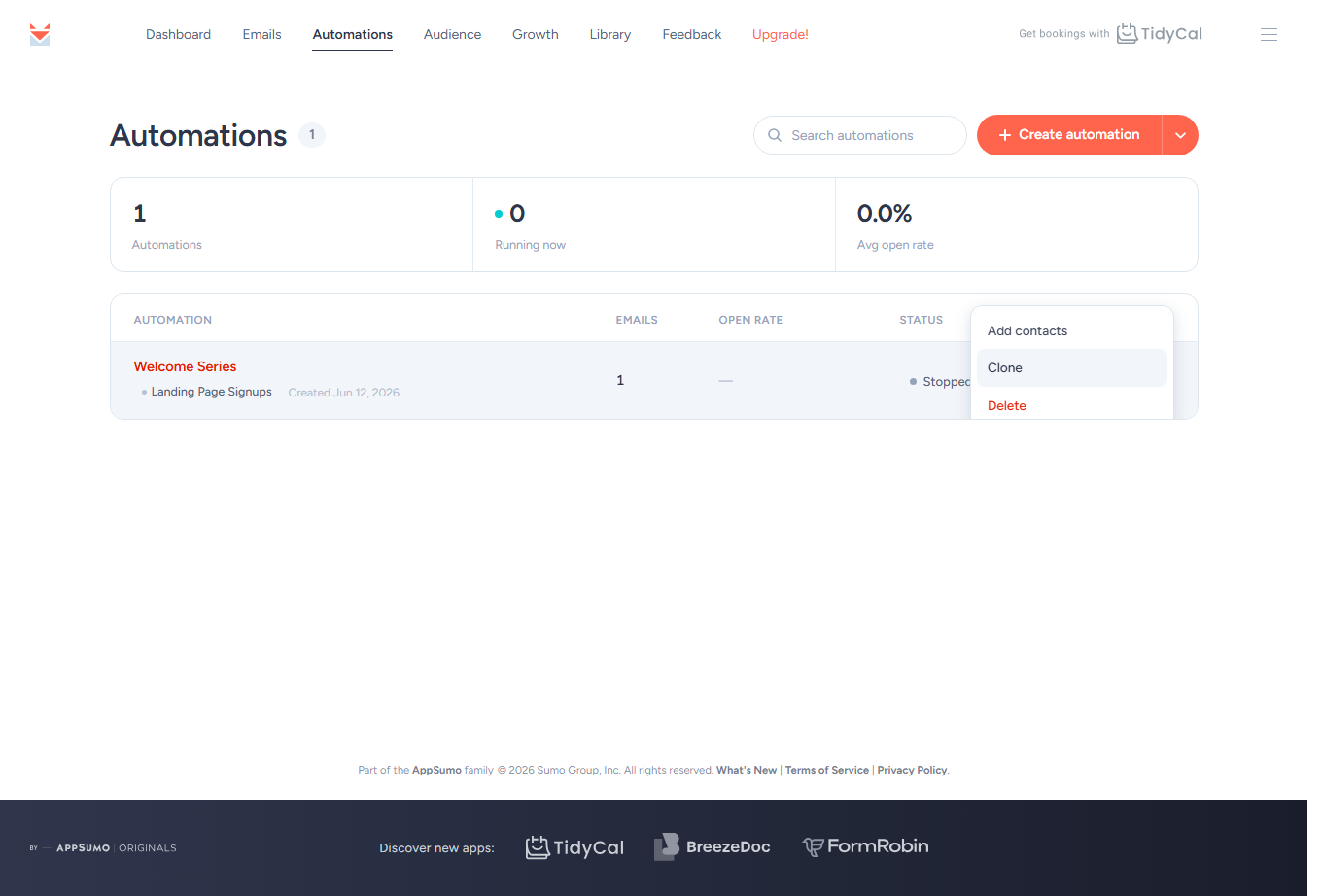Viewport: 1322px width, 896px height.
Task: Open the AppSumo footer link
Action: 436,770
